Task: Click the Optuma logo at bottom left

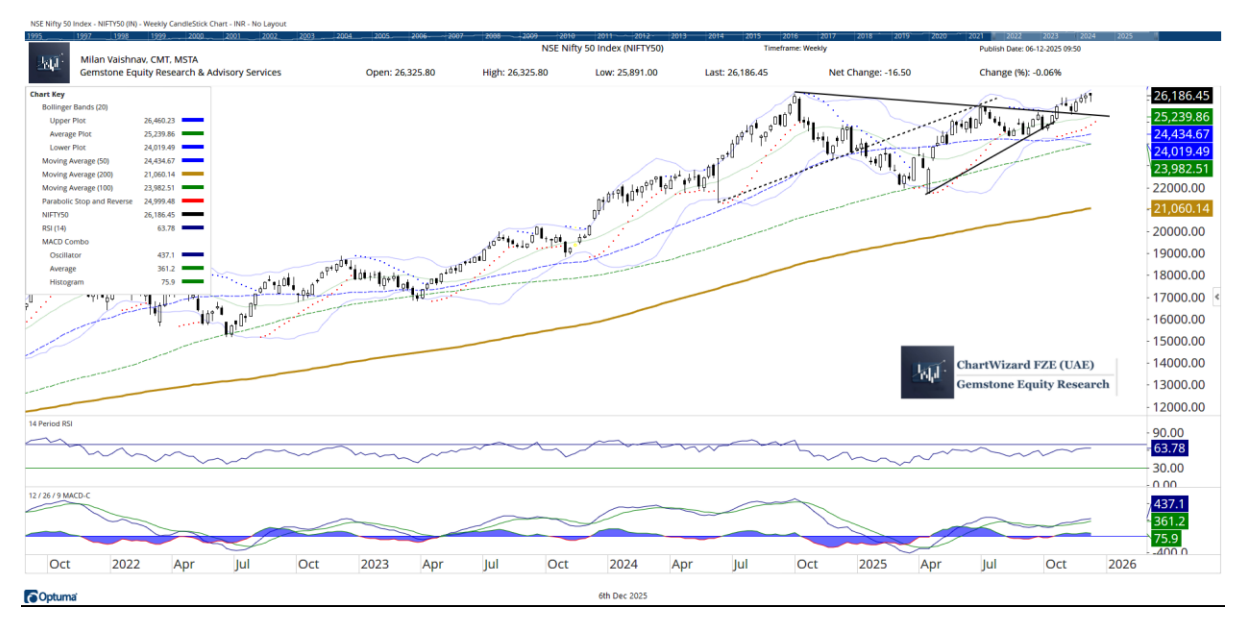Action: point(51,597)
